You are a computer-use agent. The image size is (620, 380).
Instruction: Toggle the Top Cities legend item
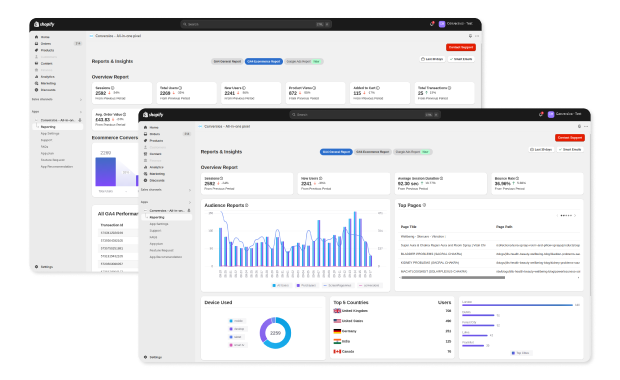tap(520, 353)
